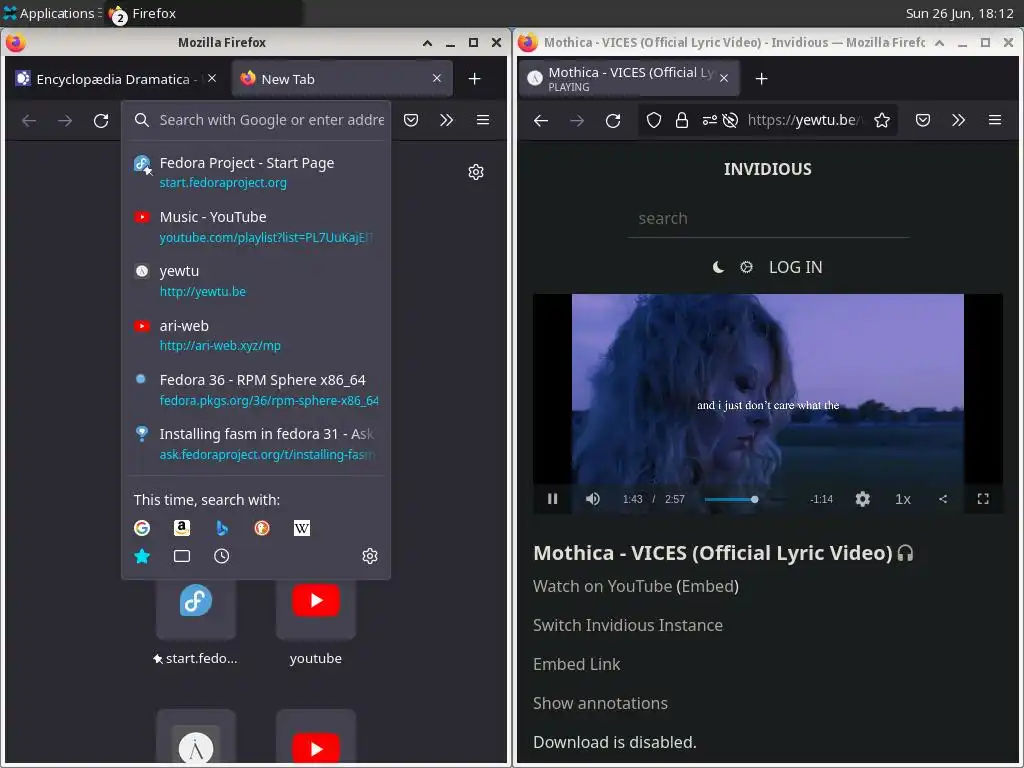Close the Mothica - VICES tab
This screenshot has height=768, width=1024.
[724, 78]
